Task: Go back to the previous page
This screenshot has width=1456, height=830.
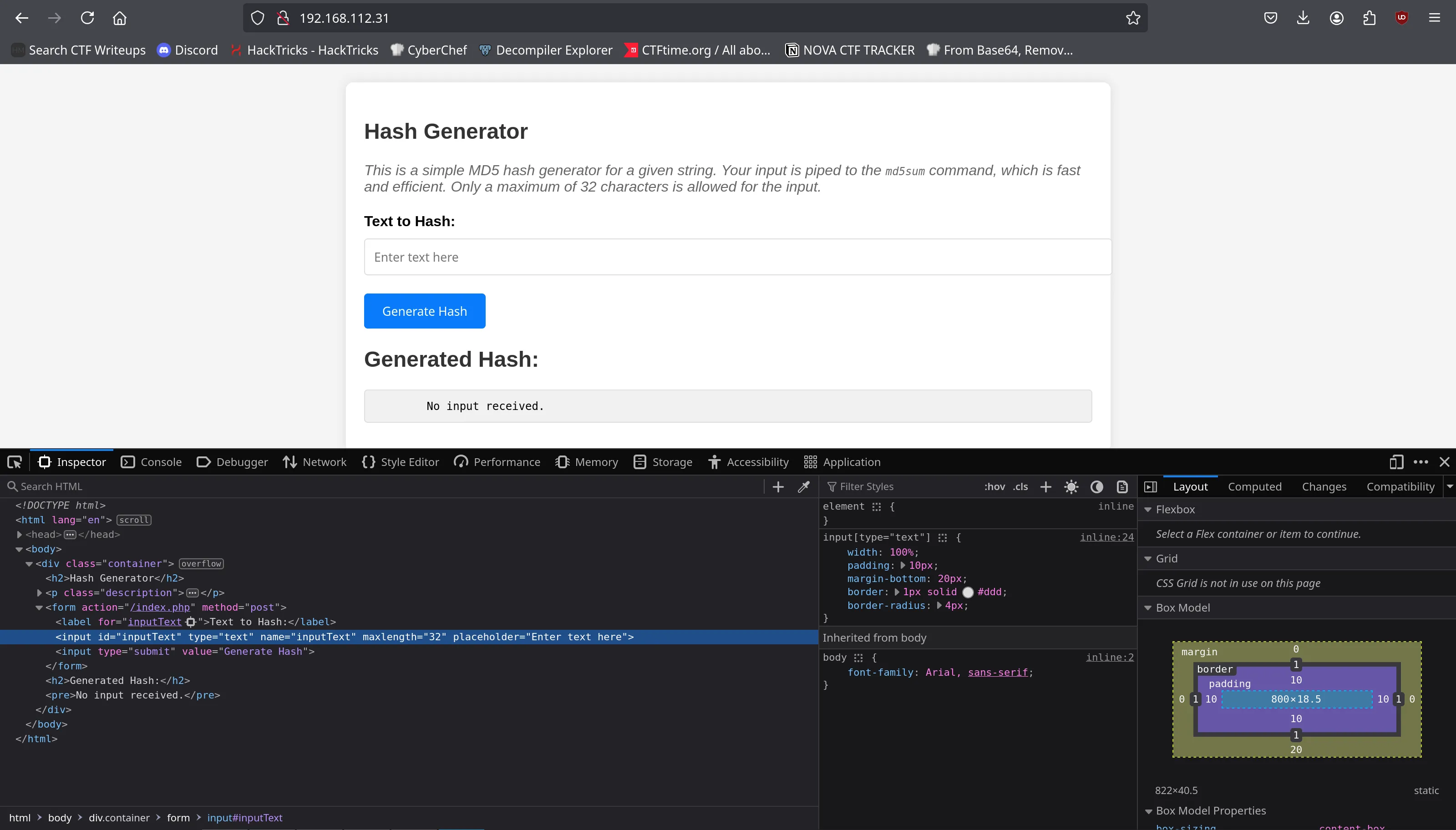Action: 22,18
